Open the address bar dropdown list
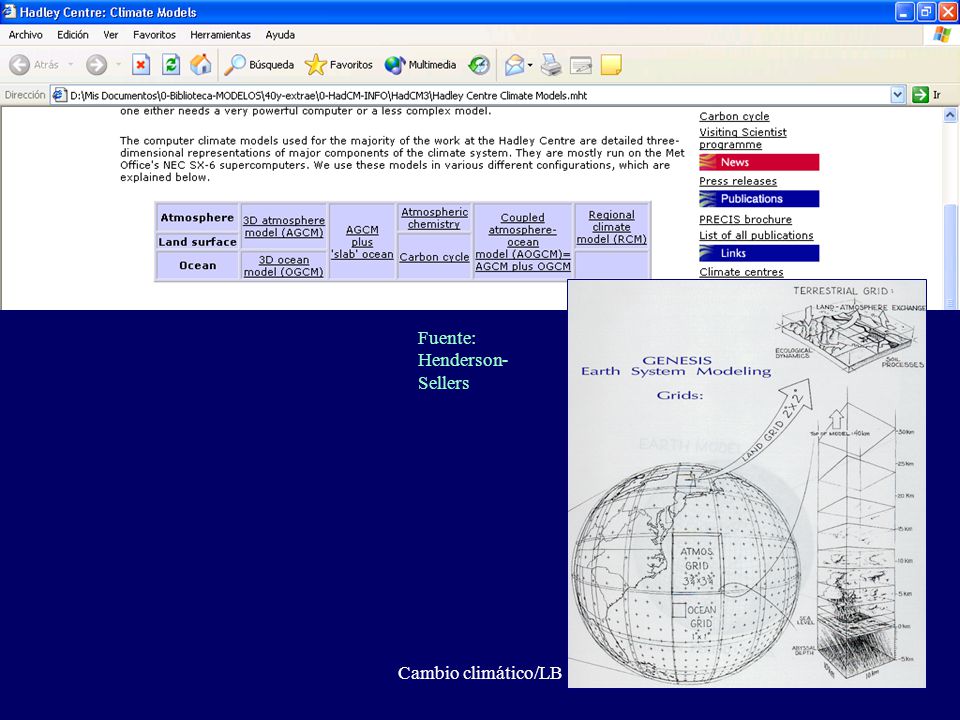 click(x=898, y=95)
